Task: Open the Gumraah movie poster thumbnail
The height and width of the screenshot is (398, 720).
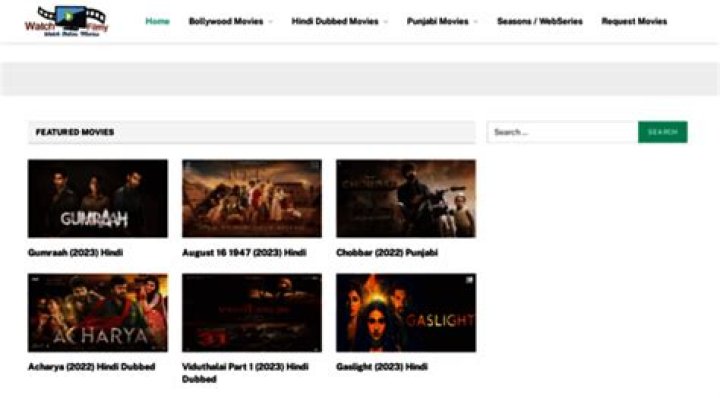Action: pos(98,198)
